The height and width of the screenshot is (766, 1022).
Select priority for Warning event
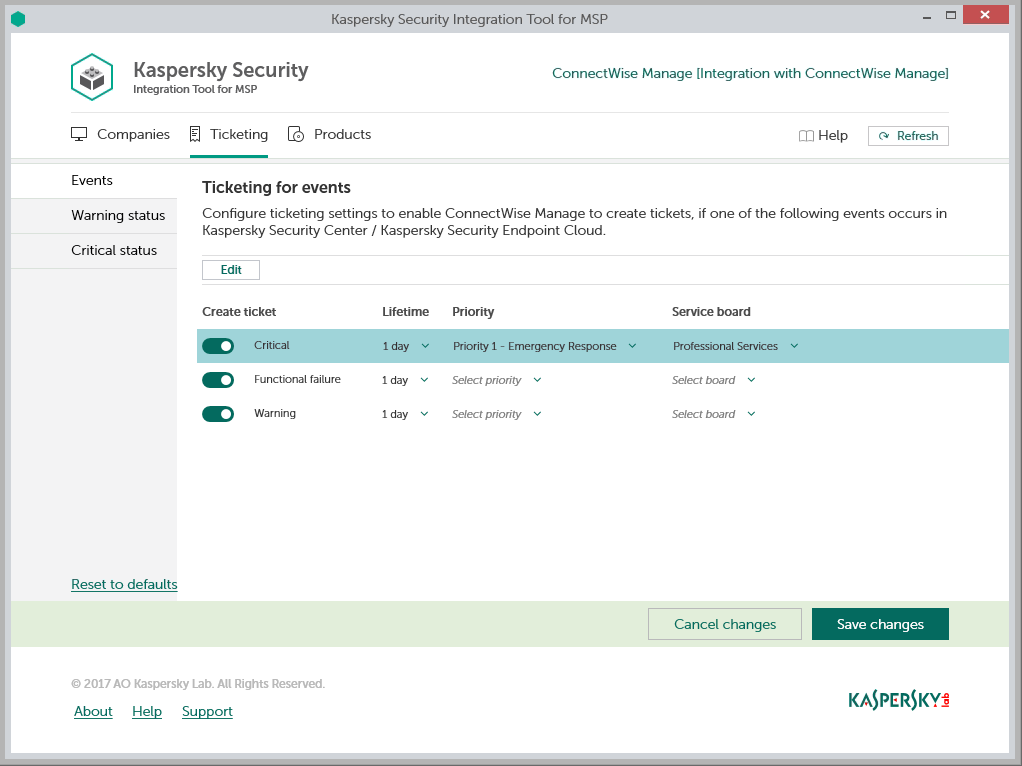coord(496,414)
